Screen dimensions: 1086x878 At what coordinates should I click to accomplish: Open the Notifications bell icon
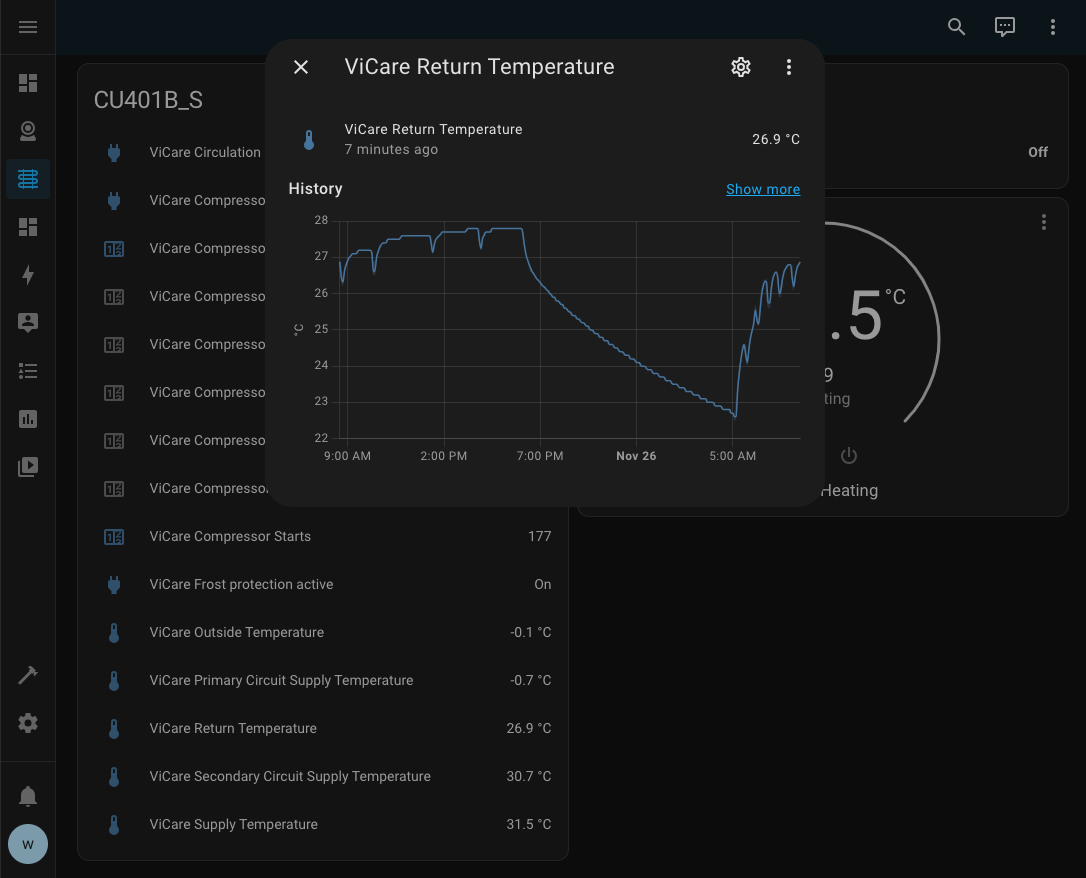[28, 796]
